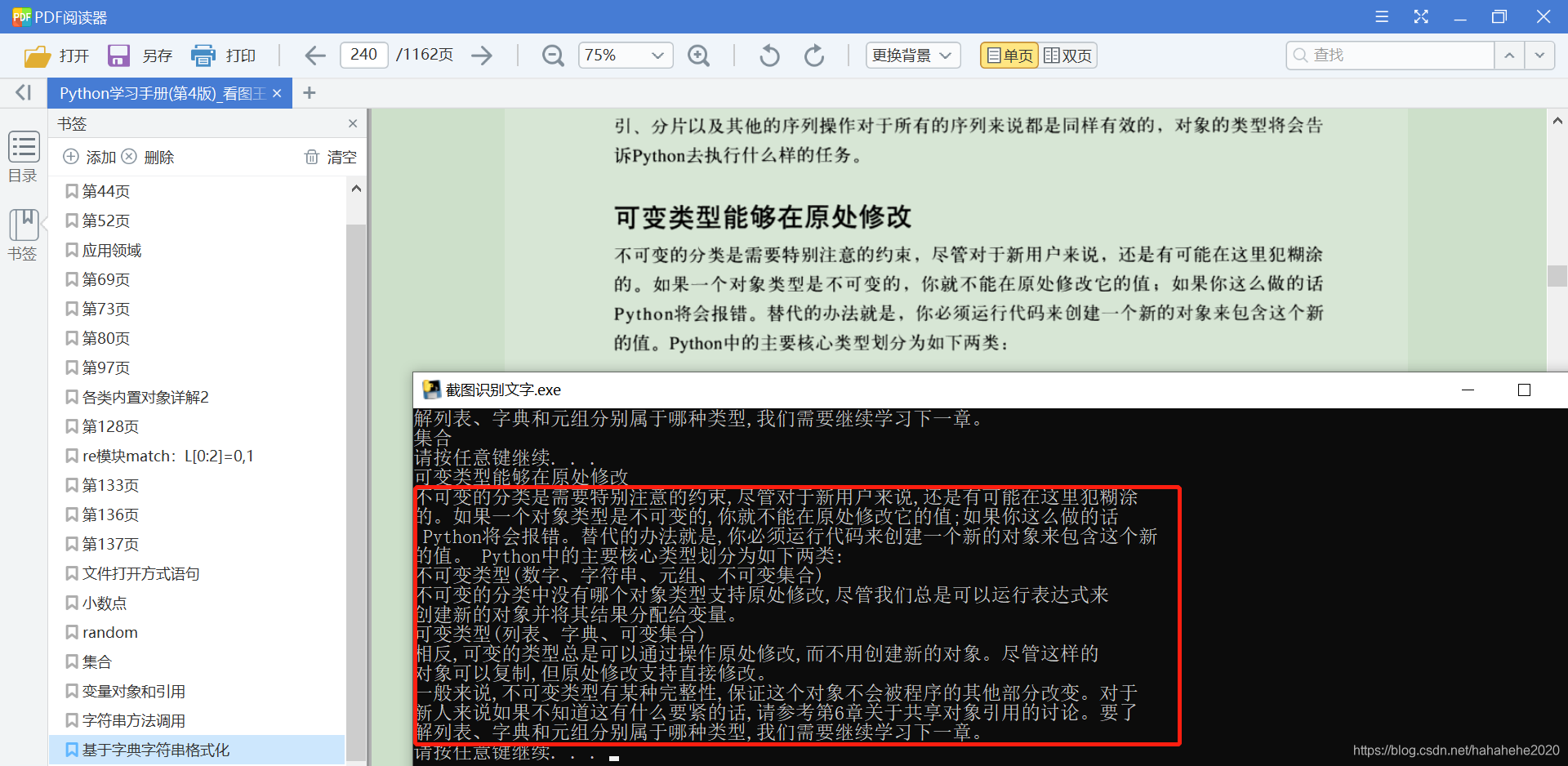Open the 更换背景 dropdown
This screenshot has height=766, width=1568.
[x=912, y=55]
